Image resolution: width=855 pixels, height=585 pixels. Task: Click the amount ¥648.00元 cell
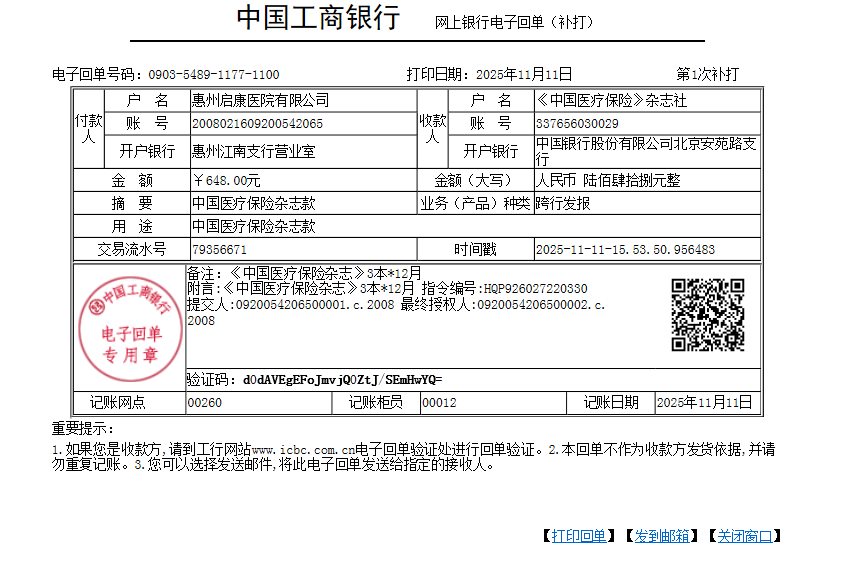tap(226, 181)
